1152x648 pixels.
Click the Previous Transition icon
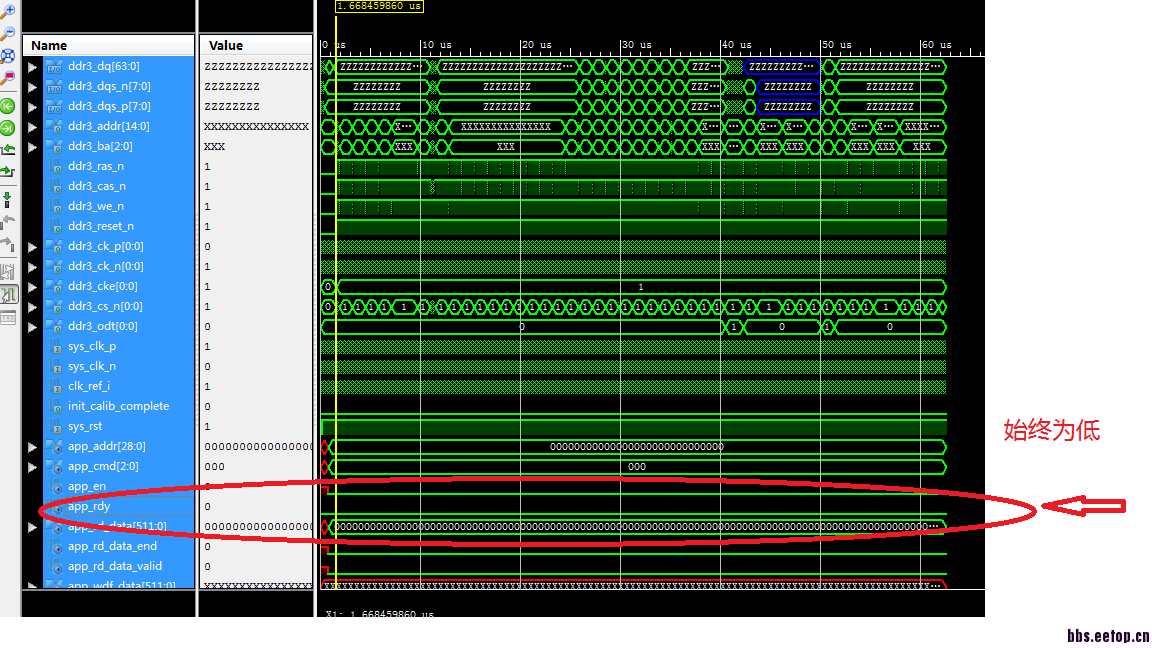[8, 150]
